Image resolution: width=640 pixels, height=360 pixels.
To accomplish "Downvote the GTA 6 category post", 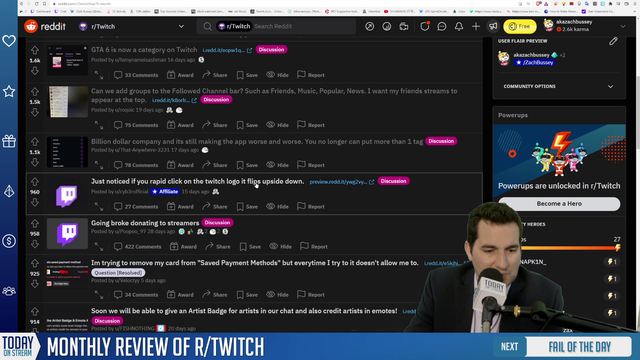I will 35,71.
